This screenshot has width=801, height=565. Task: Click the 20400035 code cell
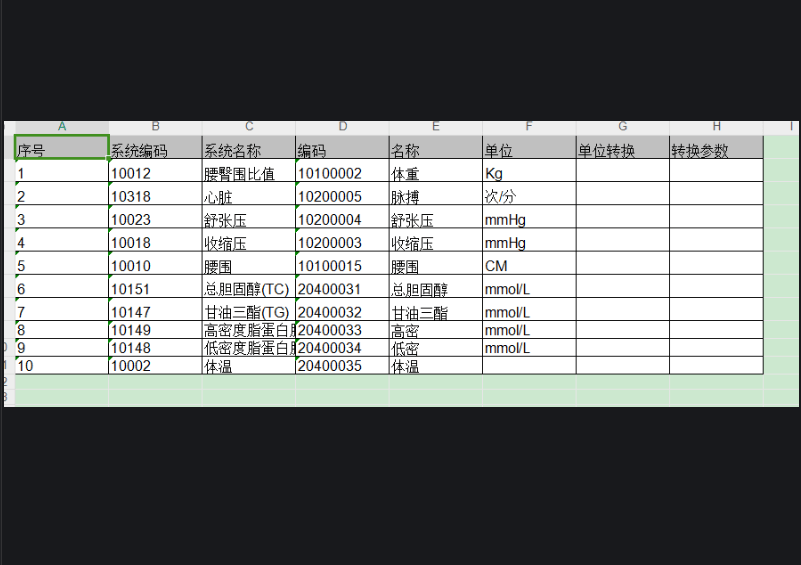point(342,366)
